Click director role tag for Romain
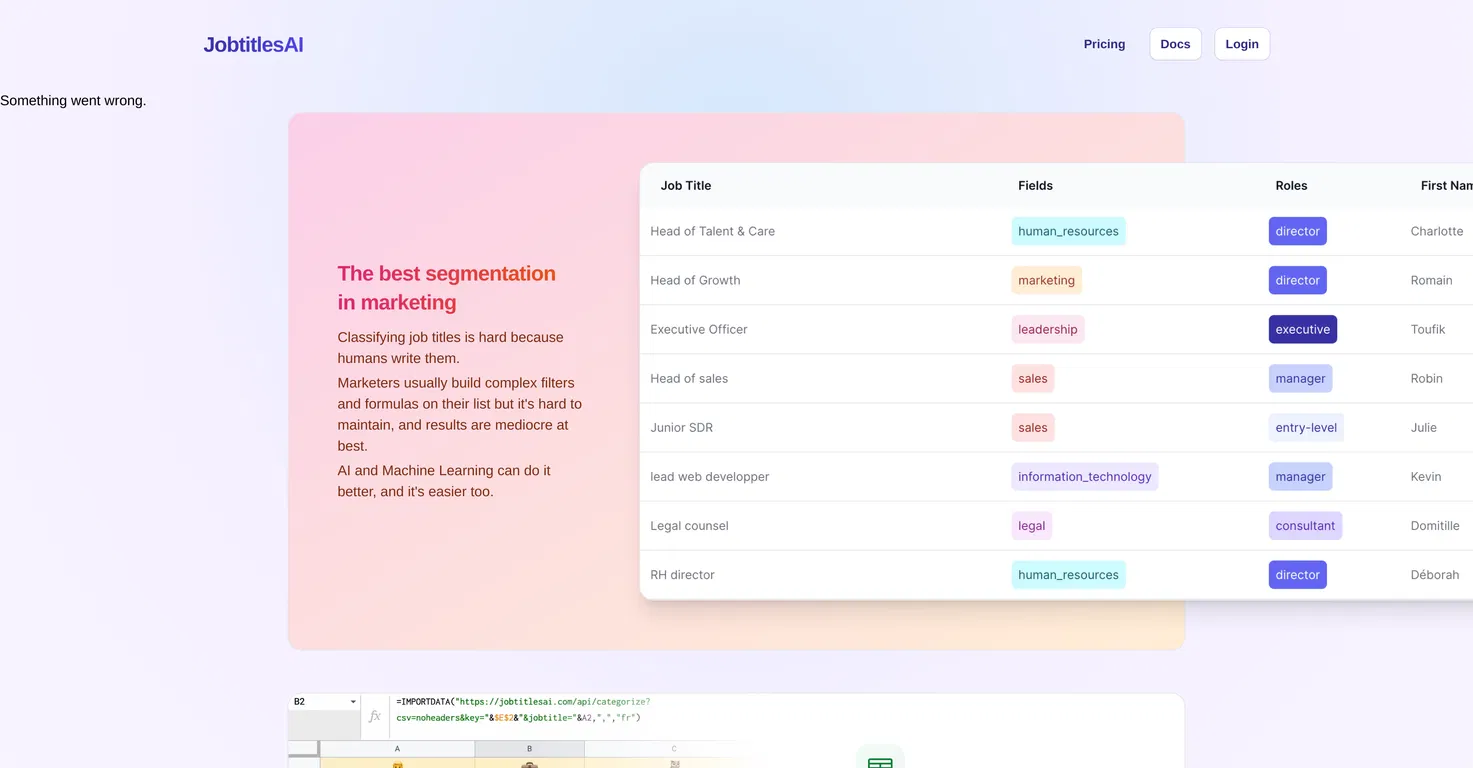Screen dimensions: 1473x768 [1297, 280]
